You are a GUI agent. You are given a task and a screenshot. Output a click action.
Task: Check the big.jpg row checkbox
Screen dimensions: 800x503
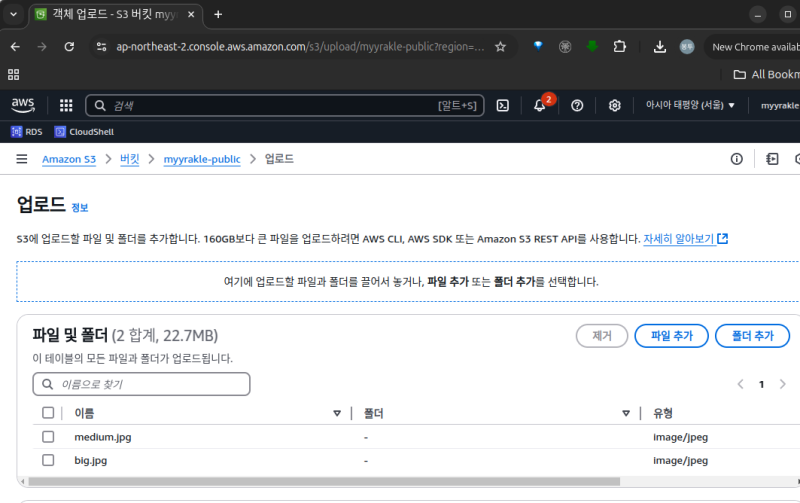(48, 460)
